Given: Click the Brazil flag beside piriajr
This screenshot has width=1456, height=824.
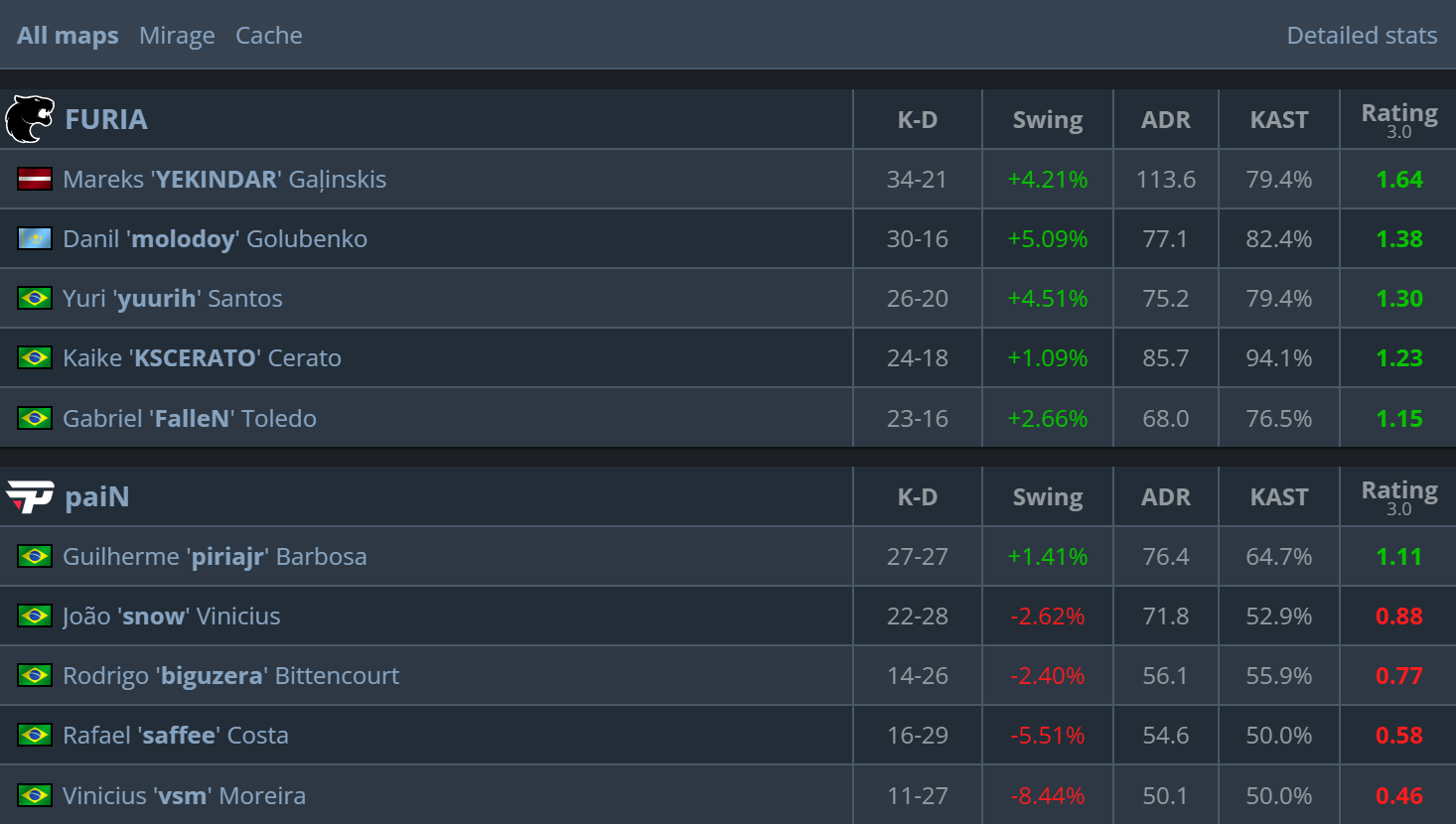Looking at the screenshot, I should pyautogui.click(x=35, y=556).
